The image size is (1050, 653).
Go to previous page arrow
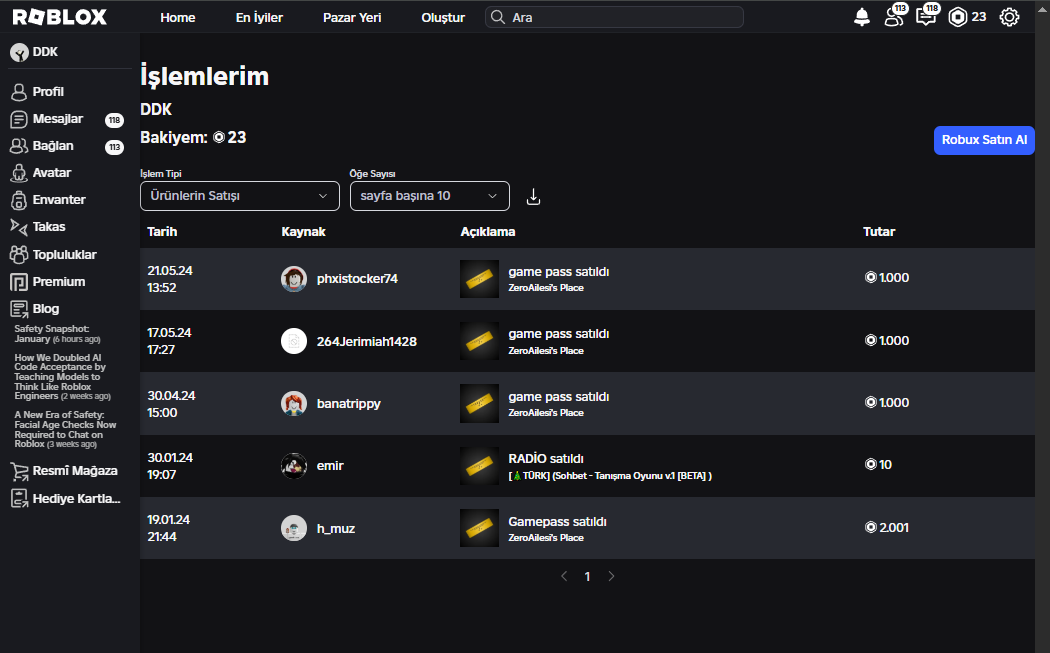point(564,576)
